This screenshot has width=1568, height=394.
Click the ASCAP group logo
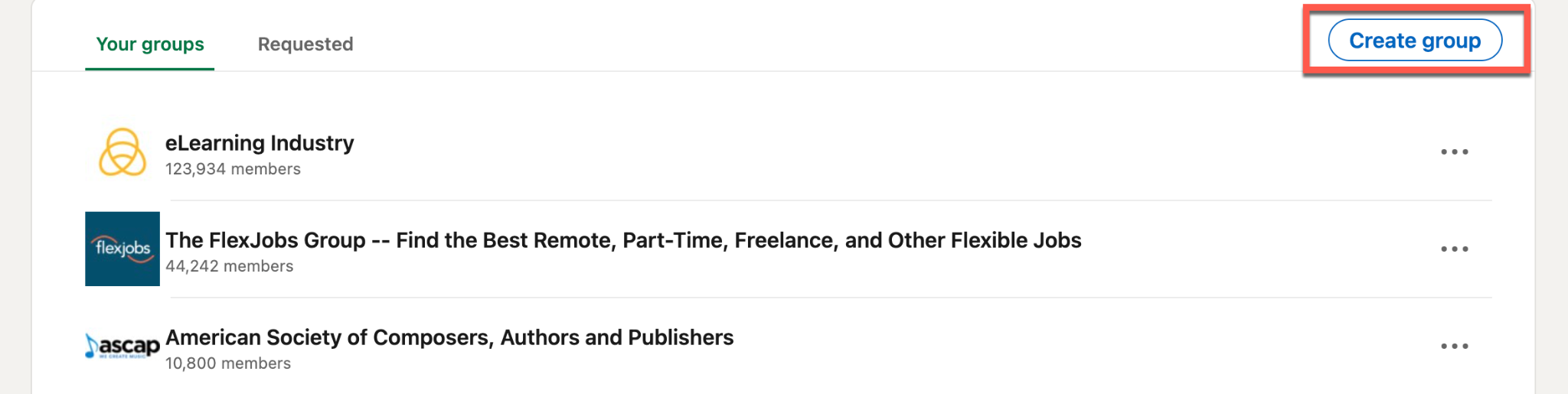(x=122, y=346)
